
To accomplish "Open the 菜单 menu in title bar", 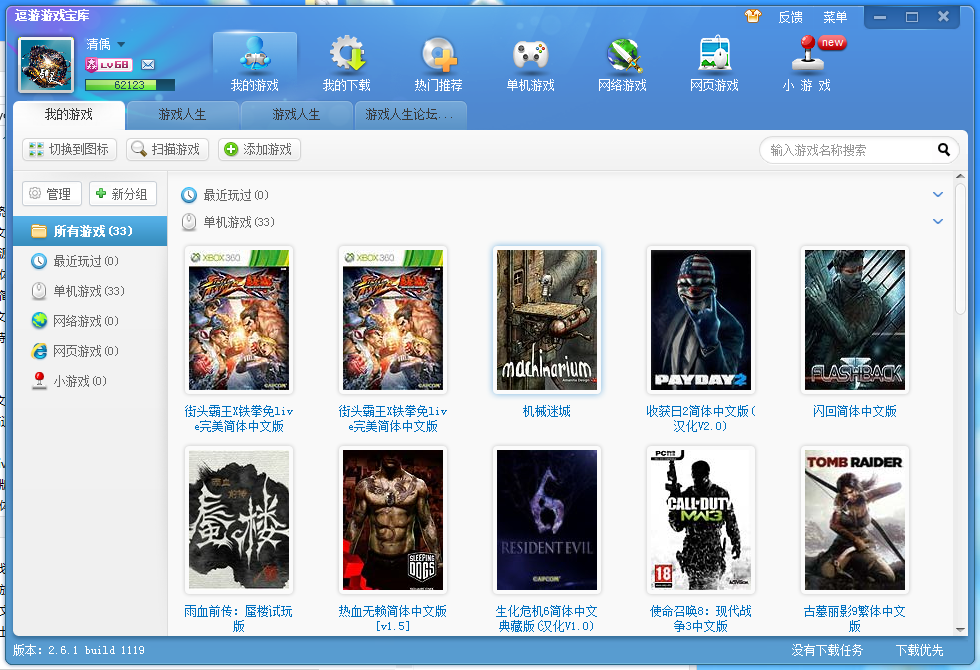I will click(x=835, y=17).
